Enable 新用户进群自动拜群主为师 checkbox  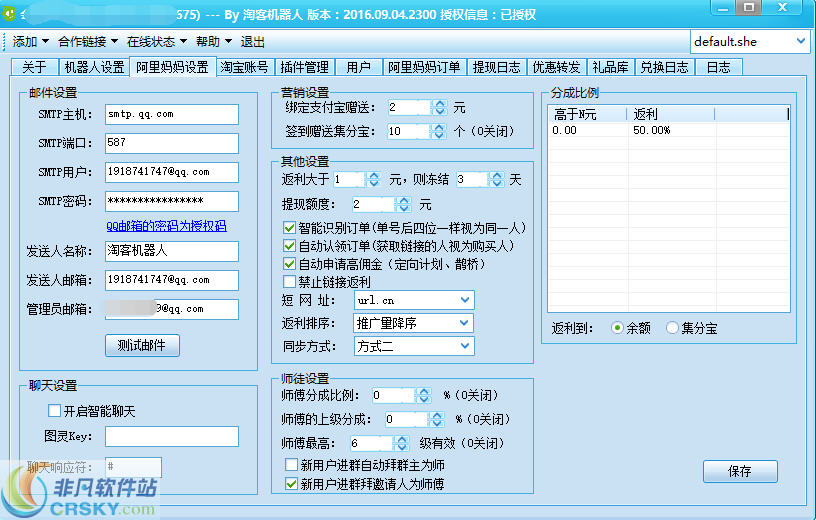(x=291, y=464)
